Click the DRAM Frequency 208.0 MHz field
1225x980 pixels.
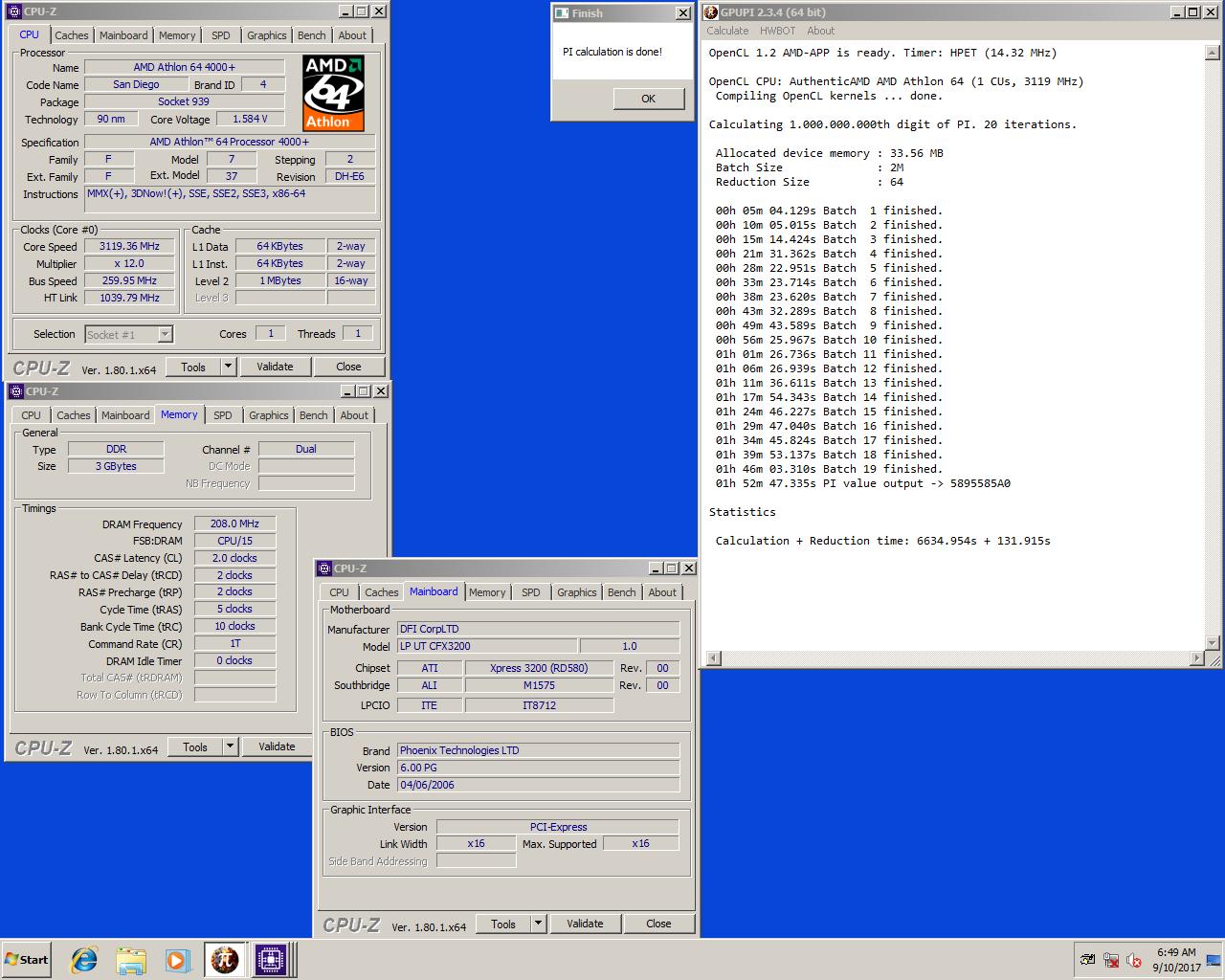235,523
